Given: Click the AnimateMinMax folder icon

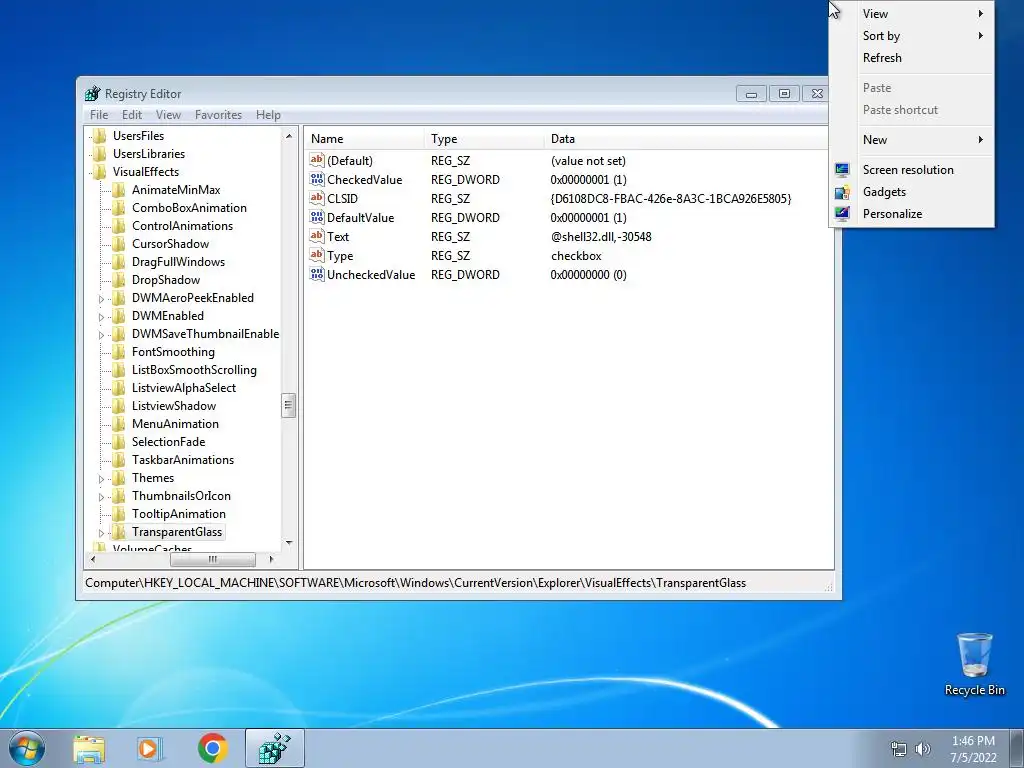Looking at the screenshot, I should pos(119,190).
